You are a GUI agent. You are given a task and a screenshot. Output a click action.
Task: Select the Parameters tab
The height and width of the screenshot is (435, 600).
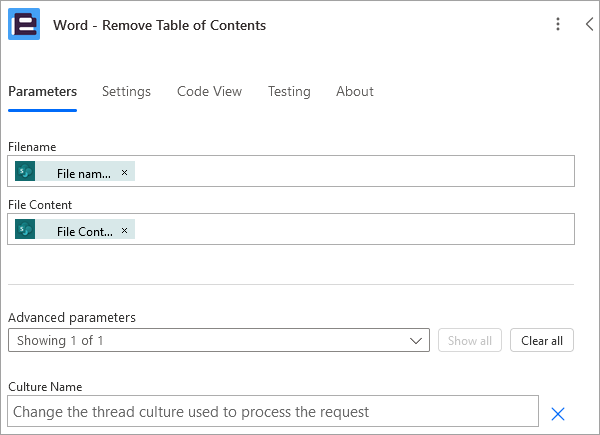pyautogui.click(x=42, y=91)
